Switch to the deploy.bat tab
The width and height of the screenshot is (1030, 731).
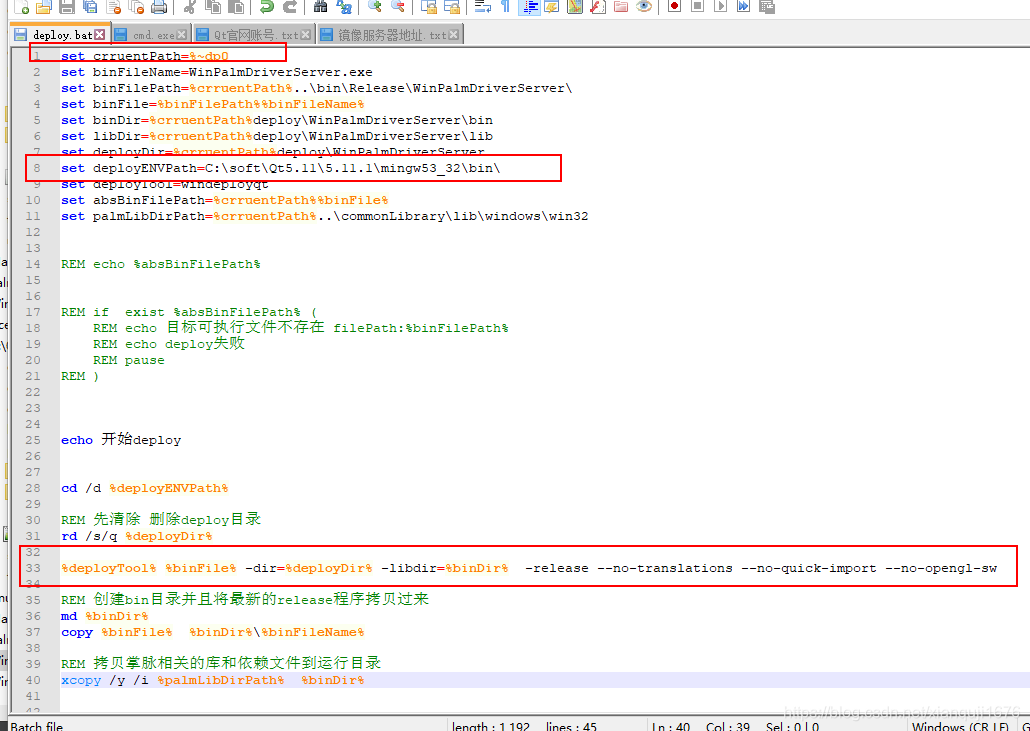coord(62,35)
